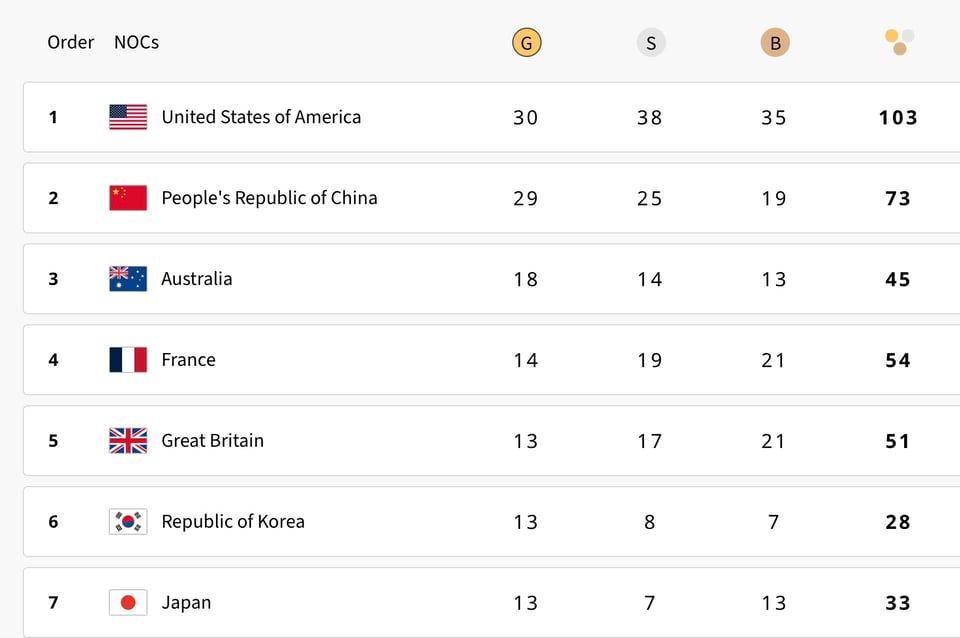The height and width of the screenshot is (638, 960).
Task: Click the Australia flag icon
Action: [128, 279]
